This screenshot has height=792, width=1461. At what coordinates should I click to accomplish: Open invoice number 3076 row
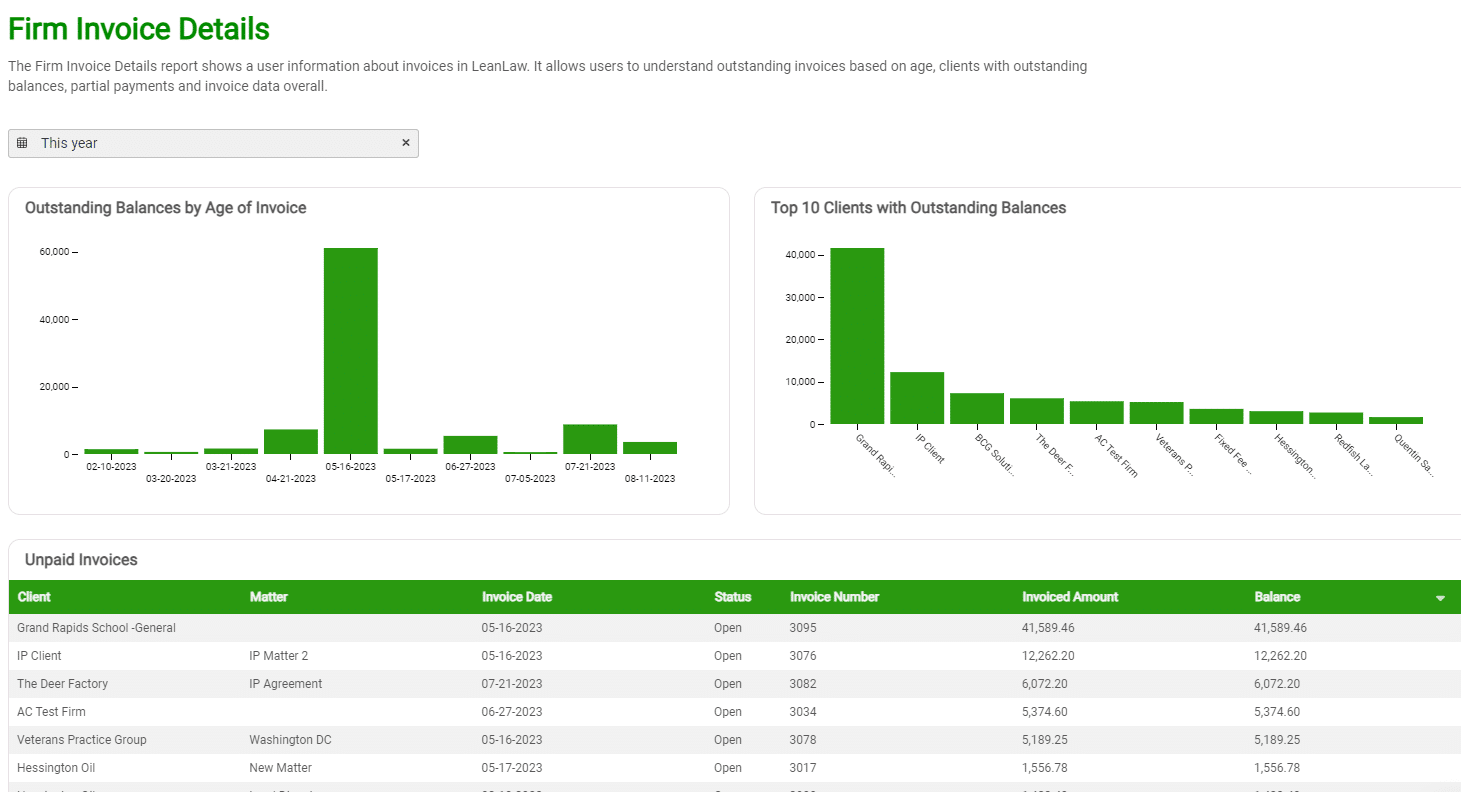tap(803, 656)
